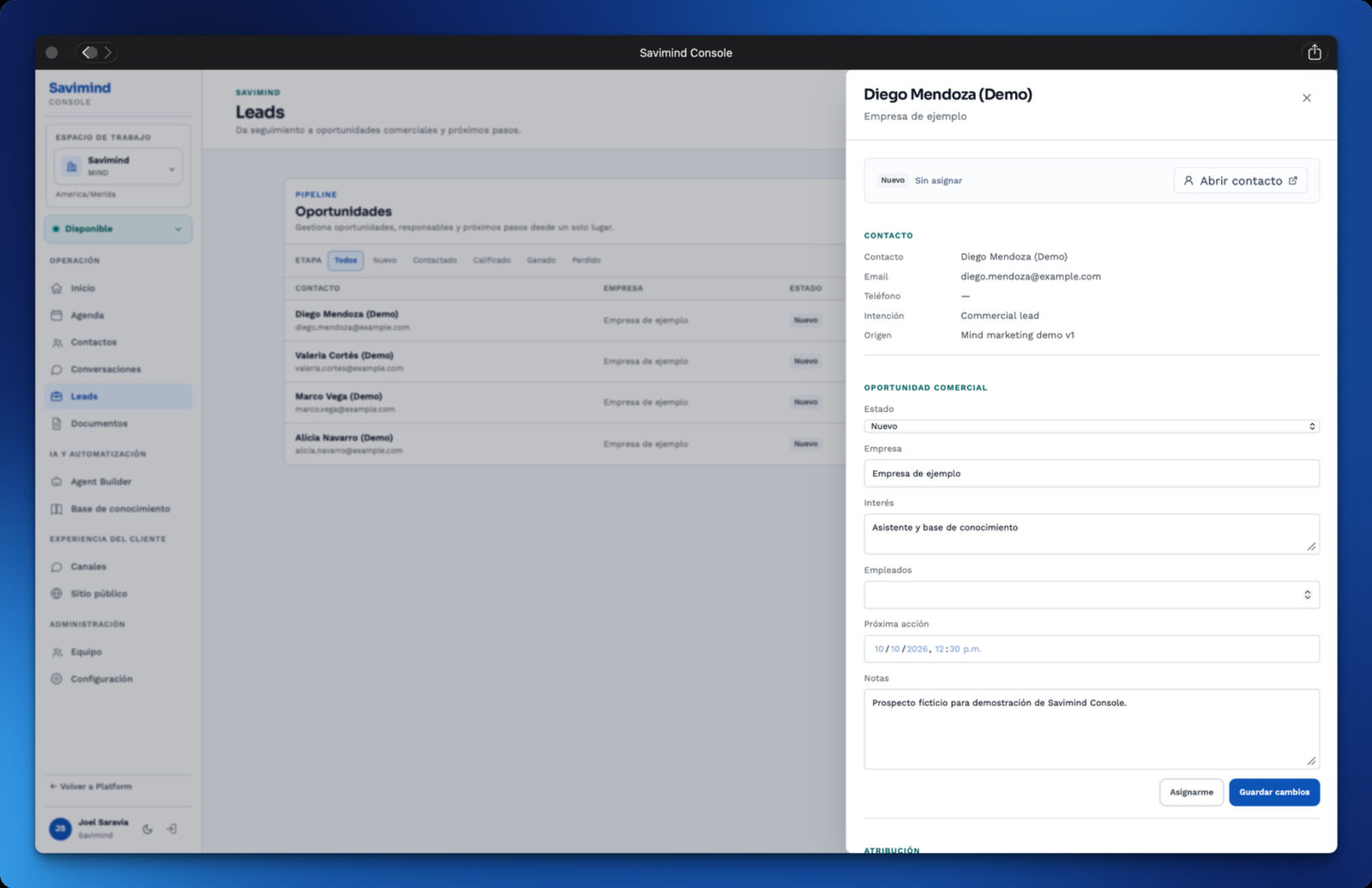Click the Empresa input field
Viewport: 1372px width, 888px height.
tap(1092, 474)
